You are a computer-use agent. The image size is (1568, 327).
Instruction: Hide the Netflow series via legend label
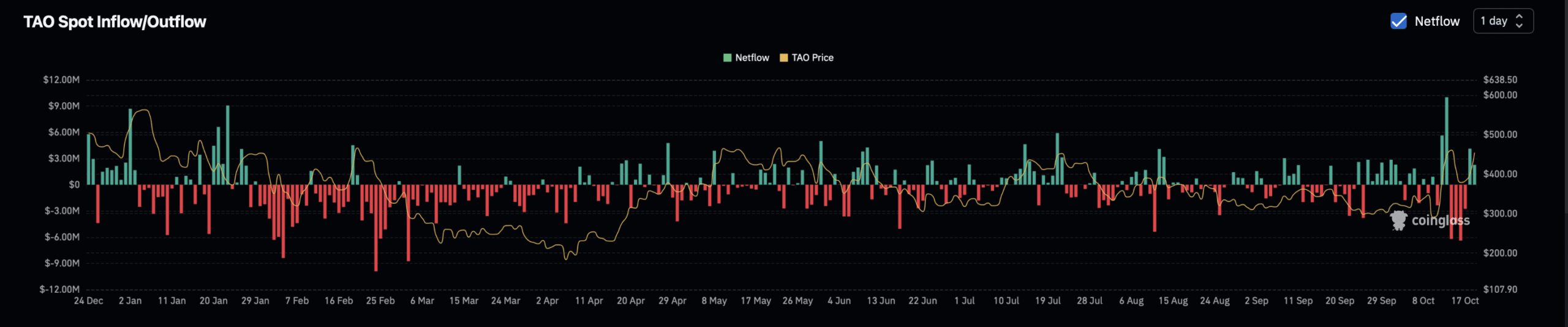tap(752, 58)
